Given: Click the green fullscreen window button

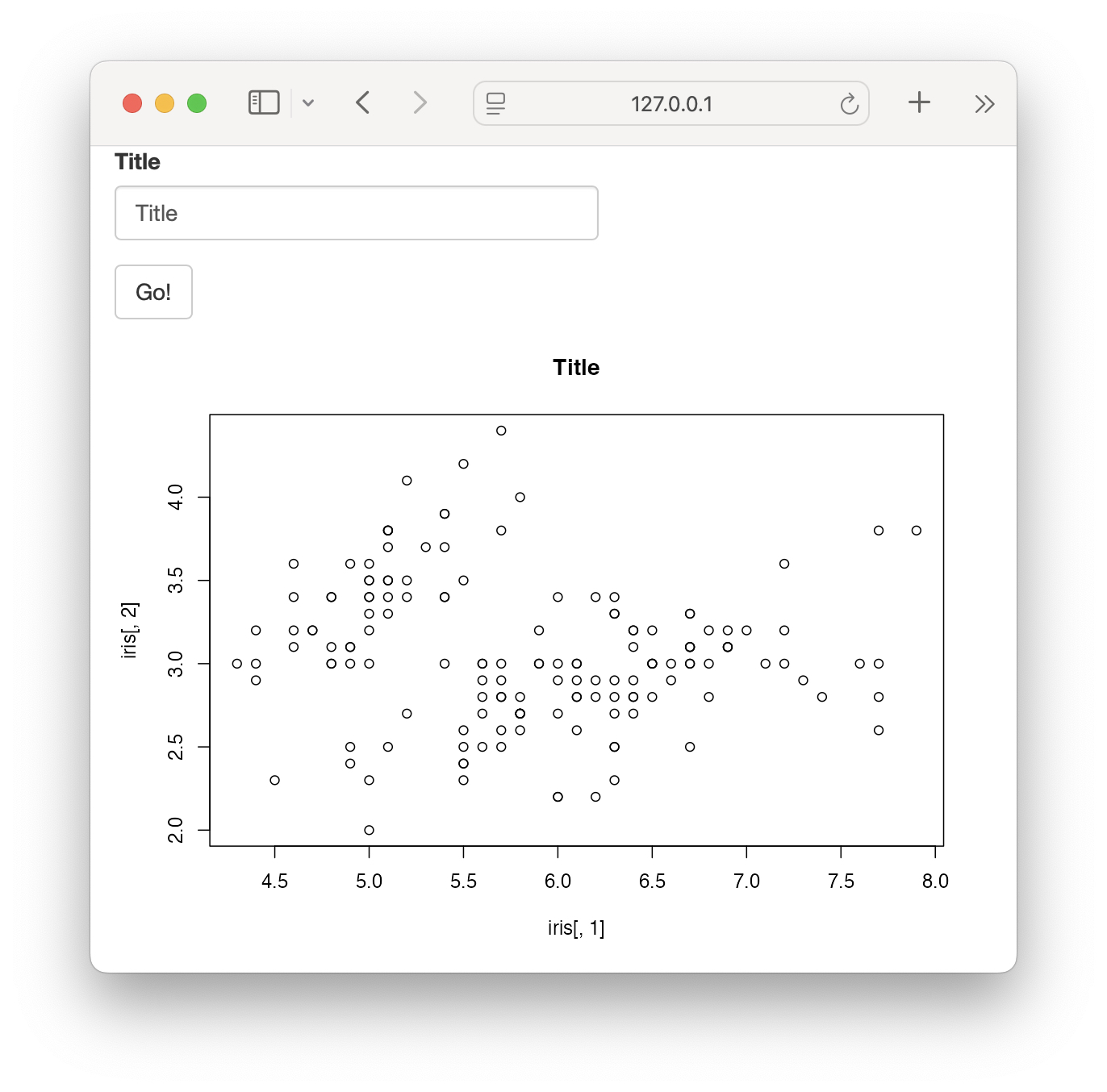Looking at the screenshot, I should [x=197, y=103].
